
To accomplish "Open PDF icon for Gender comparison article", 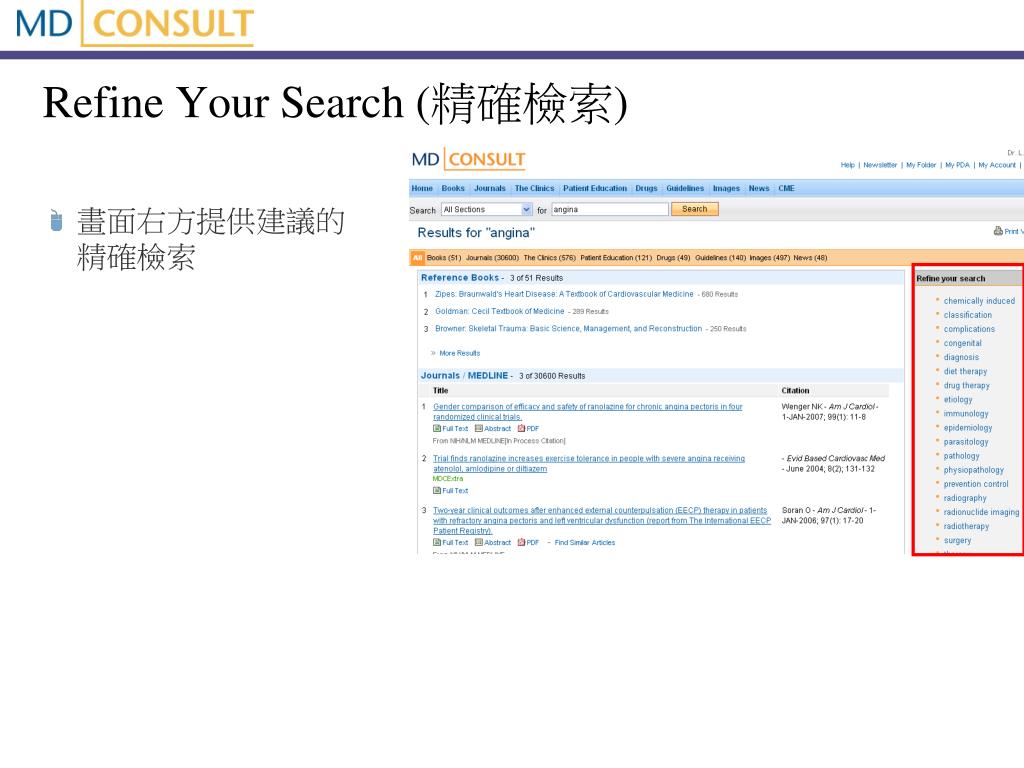I will click(x=521, y=428).
